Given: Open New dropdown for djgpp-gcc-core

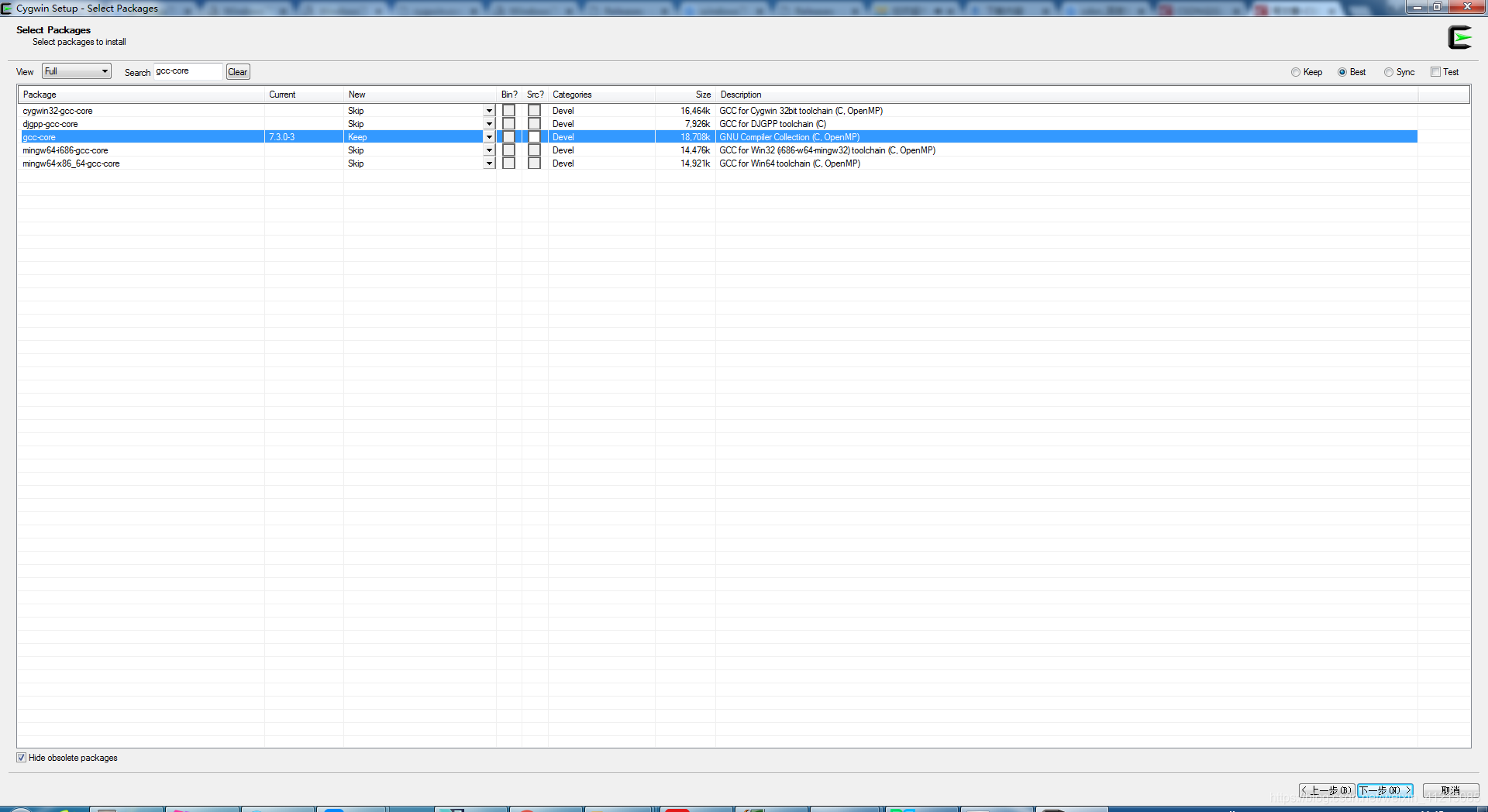Looking at the screenshot, I should click(x=489, y=124).
